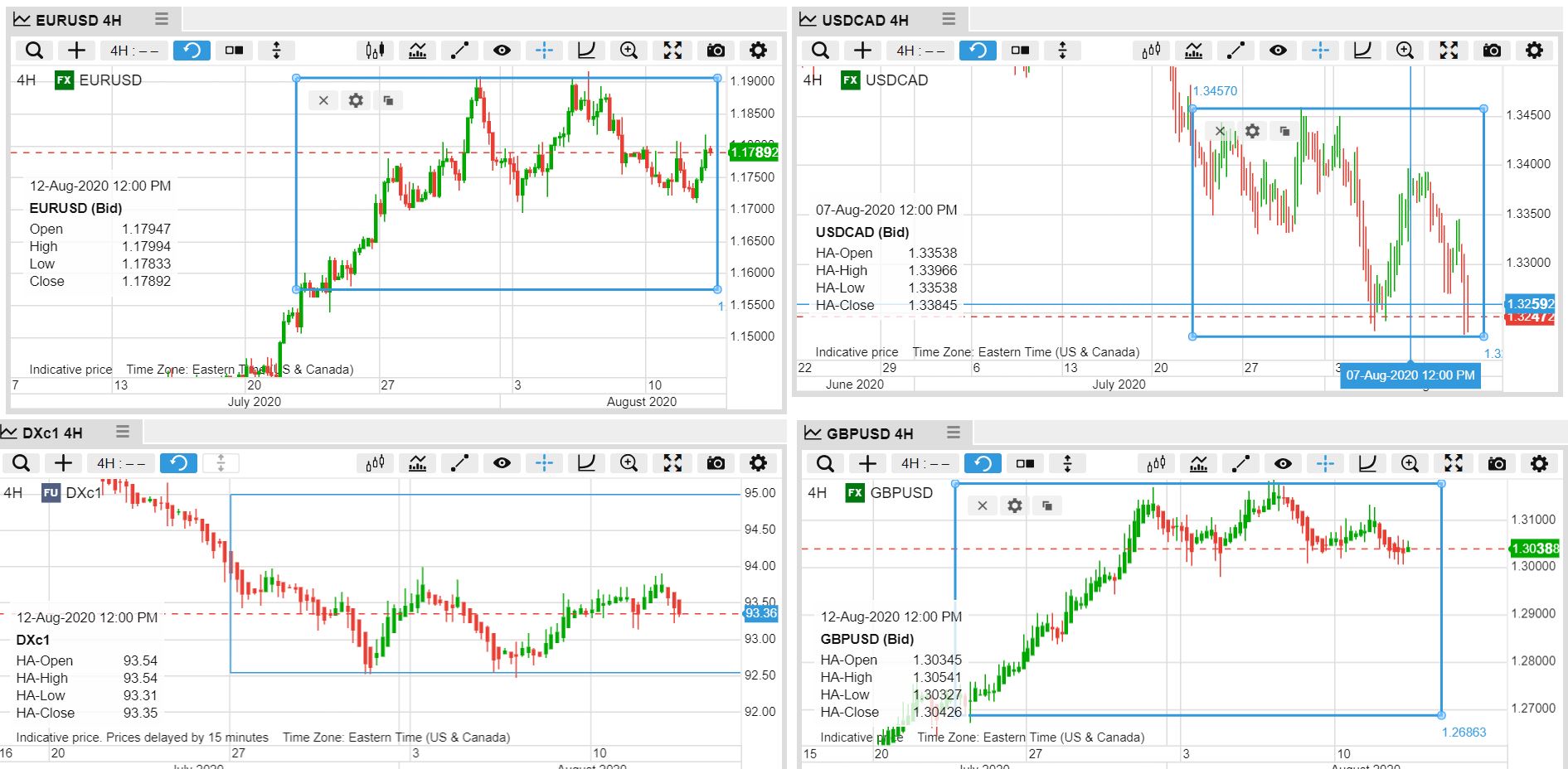Open the hamburger menu beside DXc1 4H tab
Viewport: 1568px width, 769px height.
click(x=123, y=432)
